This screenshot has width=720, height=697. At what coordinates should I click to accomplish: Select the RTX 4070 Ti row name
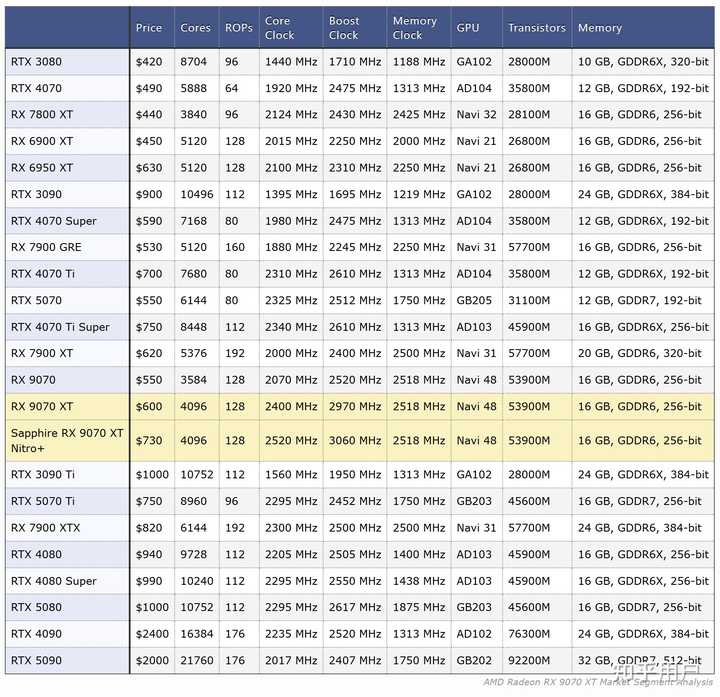click(x=43, y=274)
